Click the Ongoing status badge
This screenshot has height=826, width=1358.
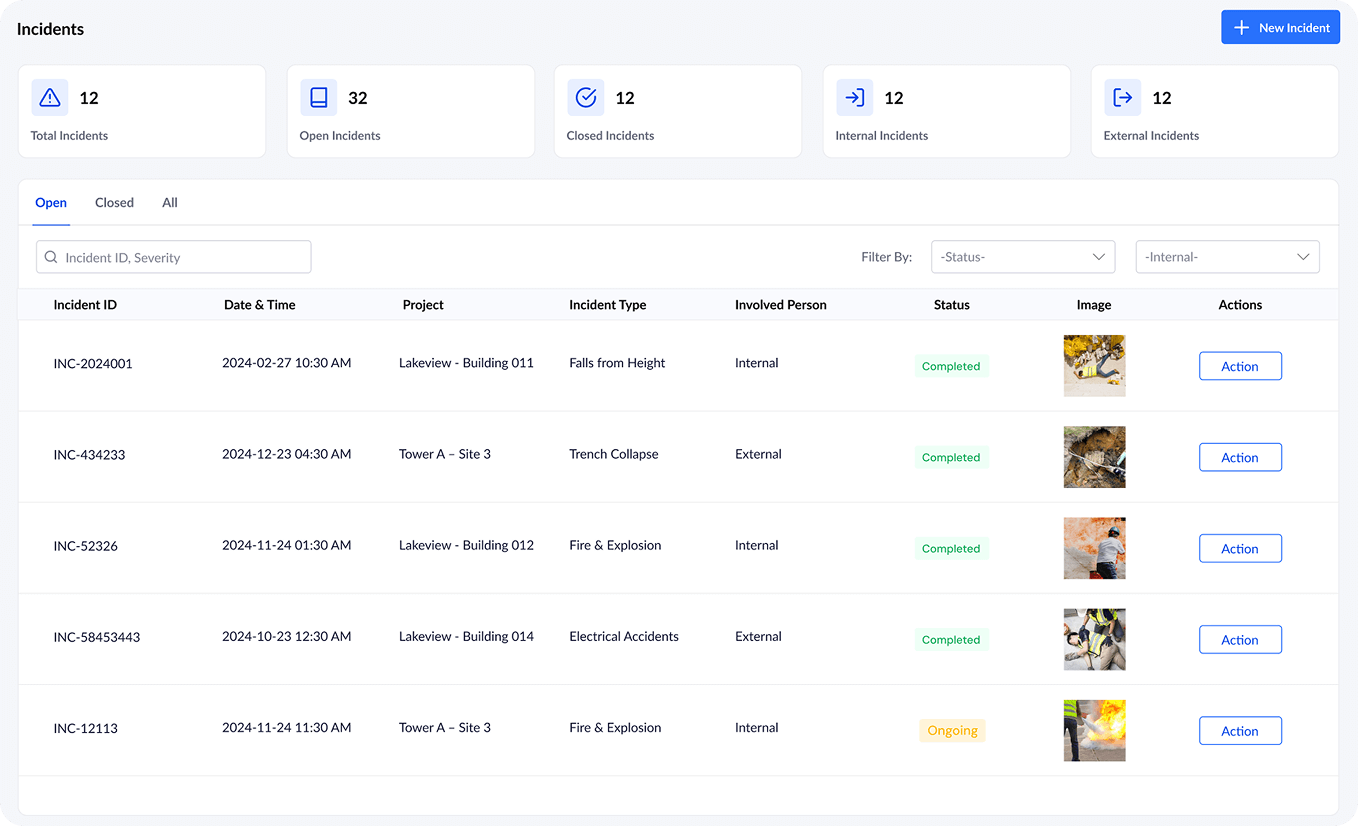pos(952,731)
